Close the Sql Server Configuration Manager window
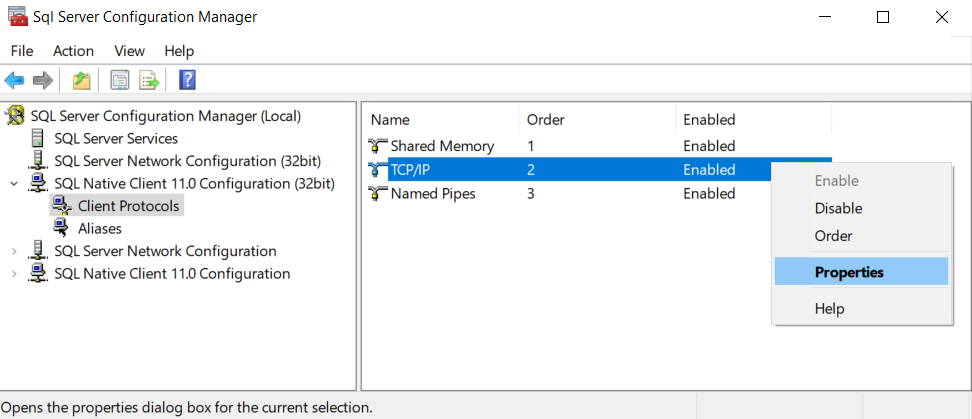Screen dimensions: 972x419 [942, 17]
